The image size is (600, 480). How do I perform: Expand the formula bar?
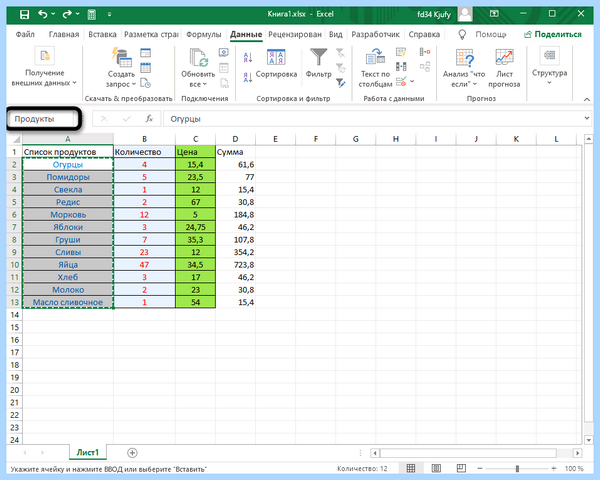[x=587, y=118]
